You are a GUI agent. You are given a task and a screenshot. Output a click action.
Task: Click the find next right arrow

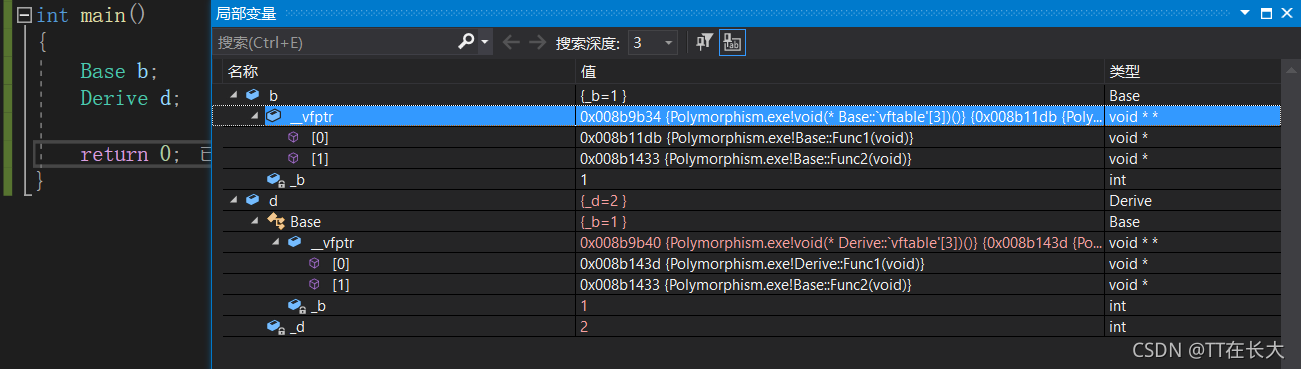click(537, 42)
